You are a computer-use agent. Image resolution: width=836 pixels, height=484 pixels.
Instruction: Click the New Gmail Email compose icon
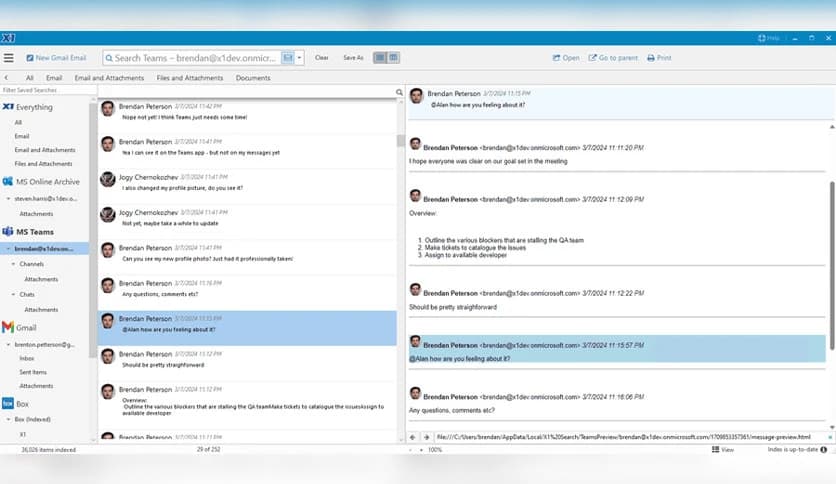click(30, 58)
